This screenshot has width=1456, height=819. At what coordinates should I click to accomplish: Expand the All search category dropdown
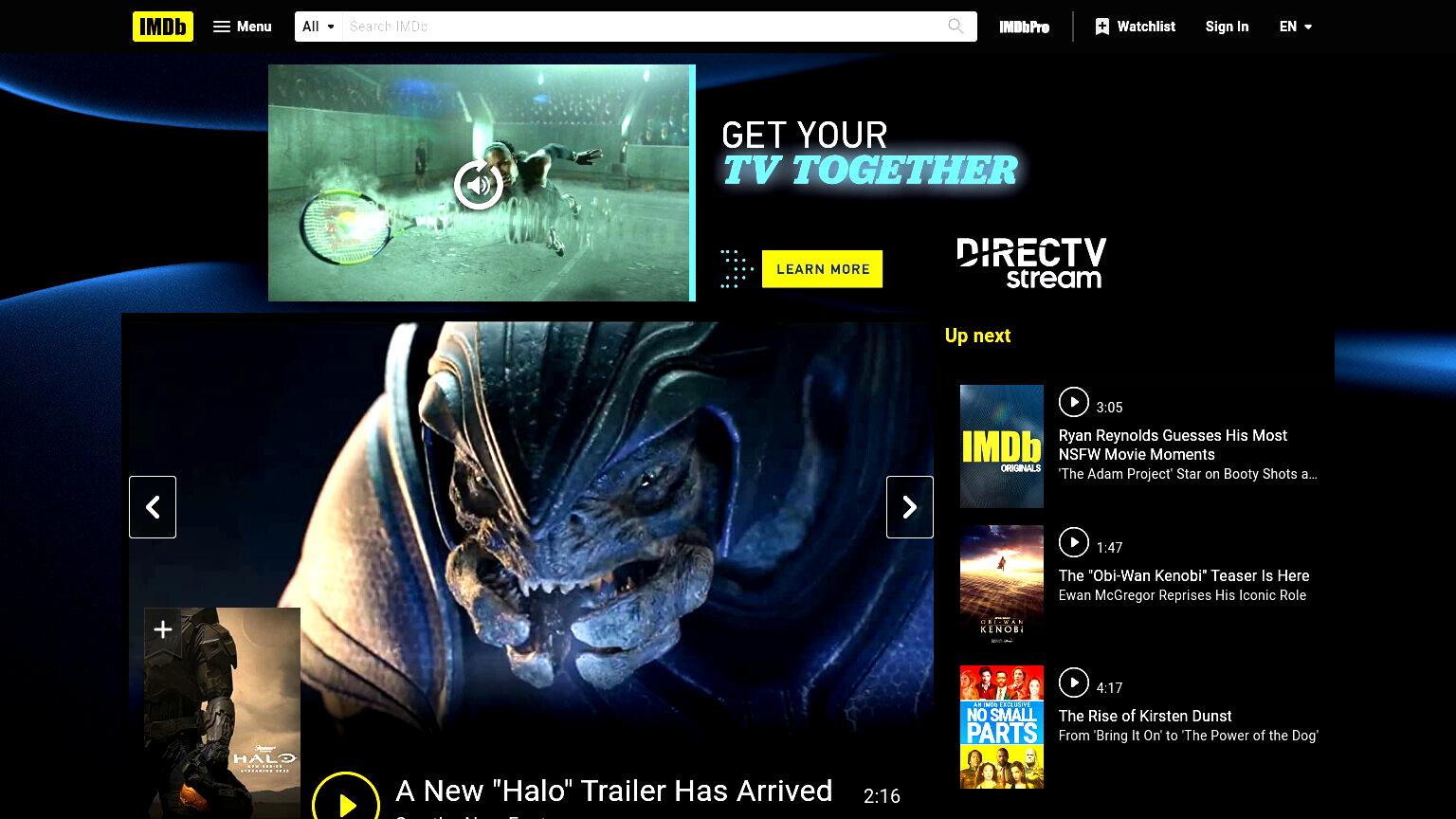click(318, 27)
